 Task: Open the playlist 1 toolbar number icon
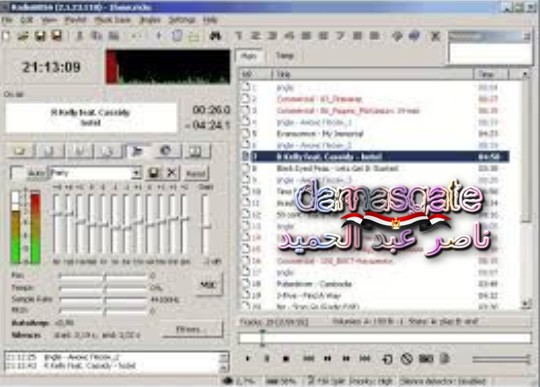click(x=238, y=36)
